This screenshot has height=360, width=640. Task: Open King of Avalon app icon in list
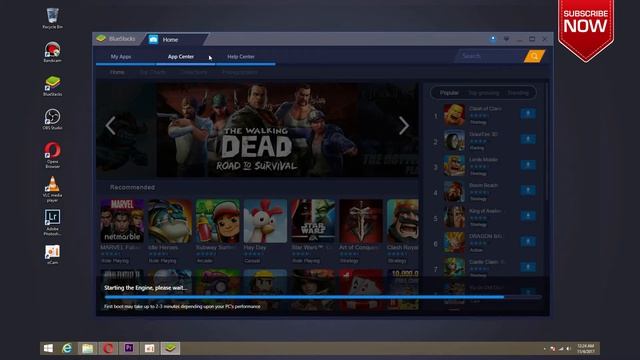[454, 217]
